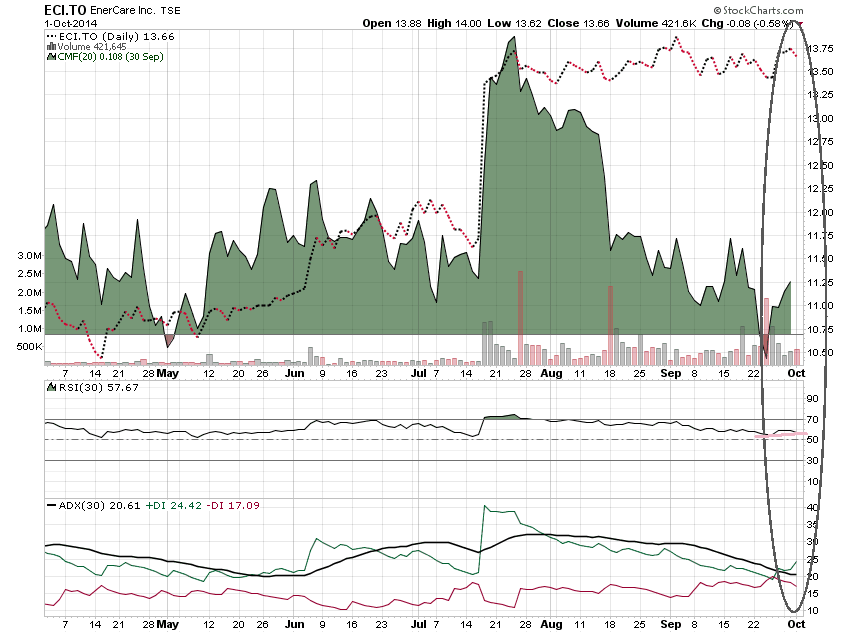This screenshot has height=633, width=850.
Task: Select the Close 13.66 value
Action: (578, 23)
